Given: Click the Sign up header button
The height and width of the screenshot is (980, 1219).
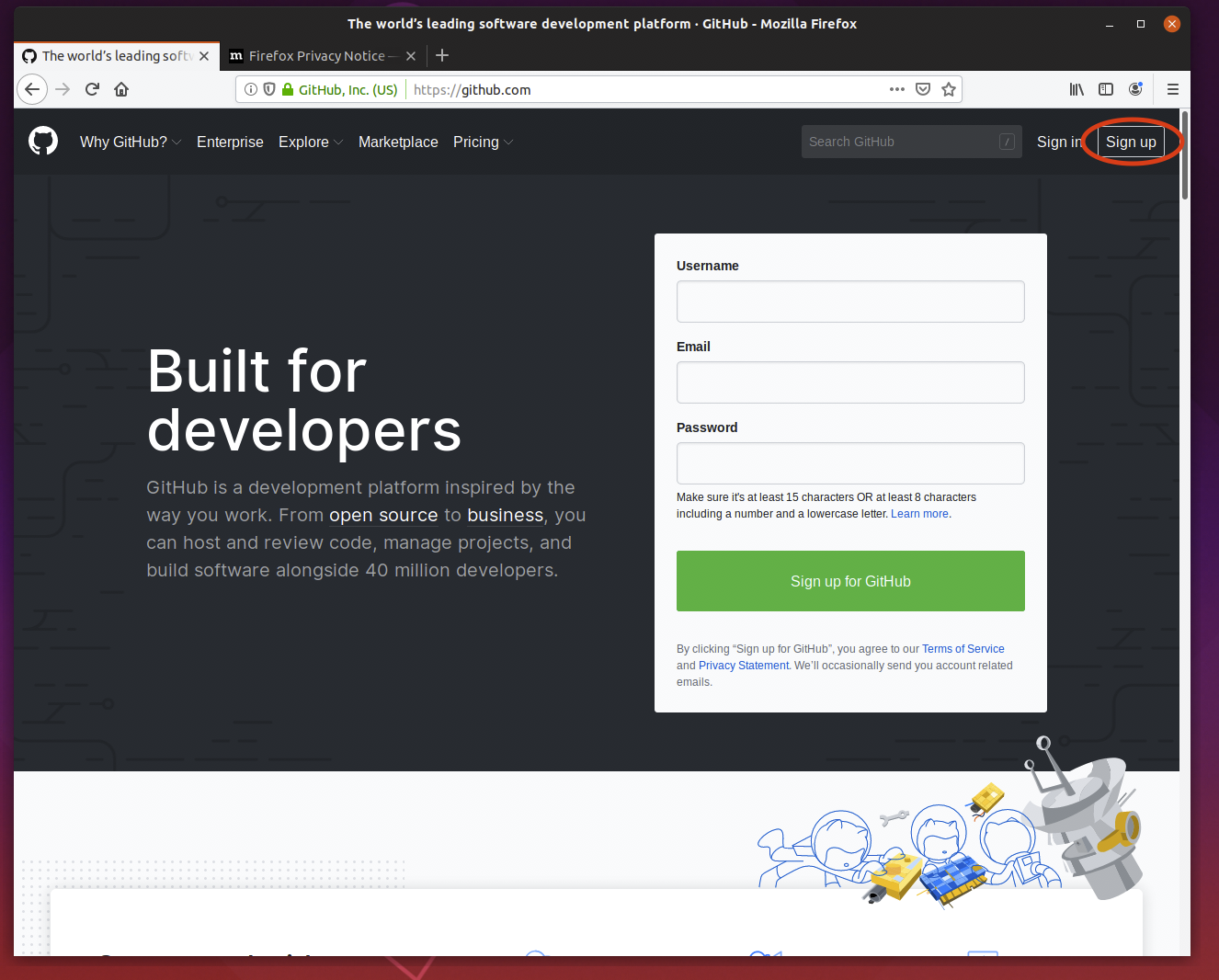Looking at the screenshot, I should 1131,142.
